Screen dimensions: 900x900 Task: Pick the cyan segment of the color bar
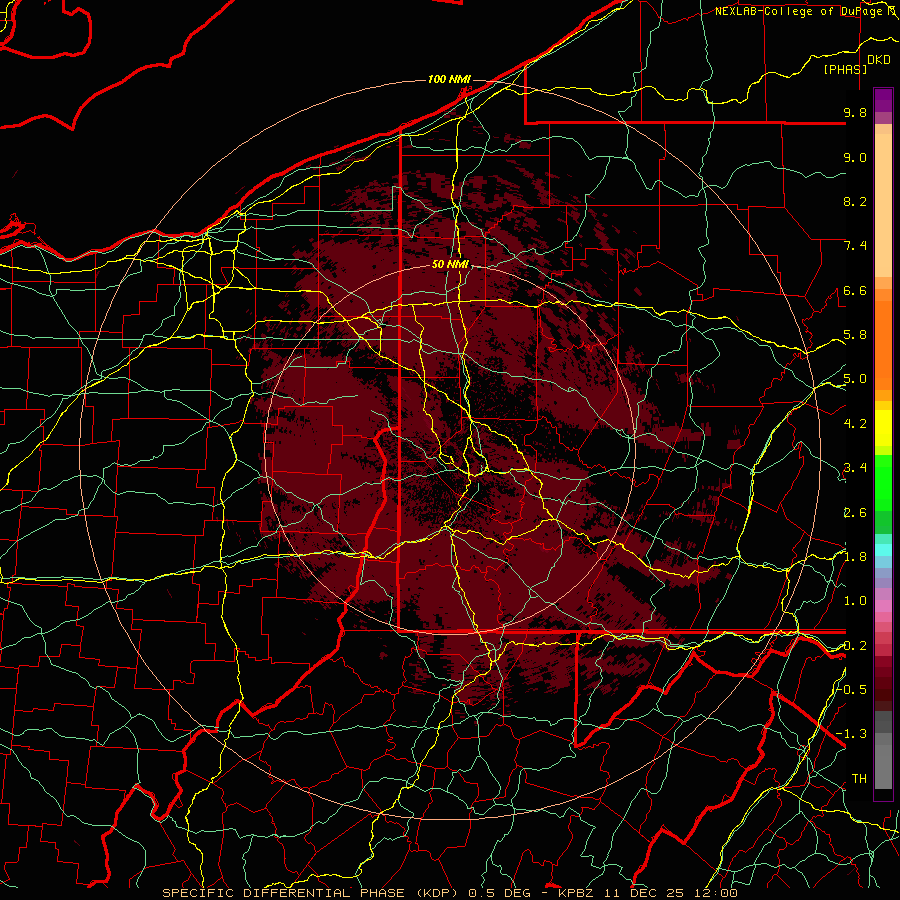[883, 550]
